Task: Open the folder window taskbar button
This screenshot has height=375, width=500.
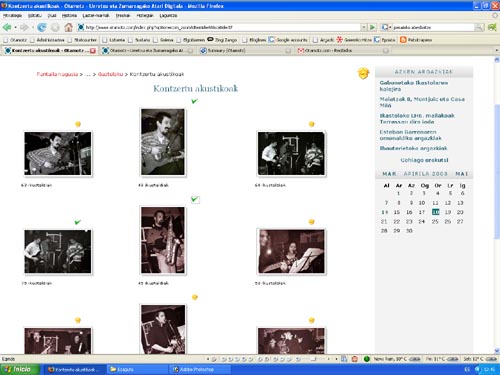Action: [138, 369]
